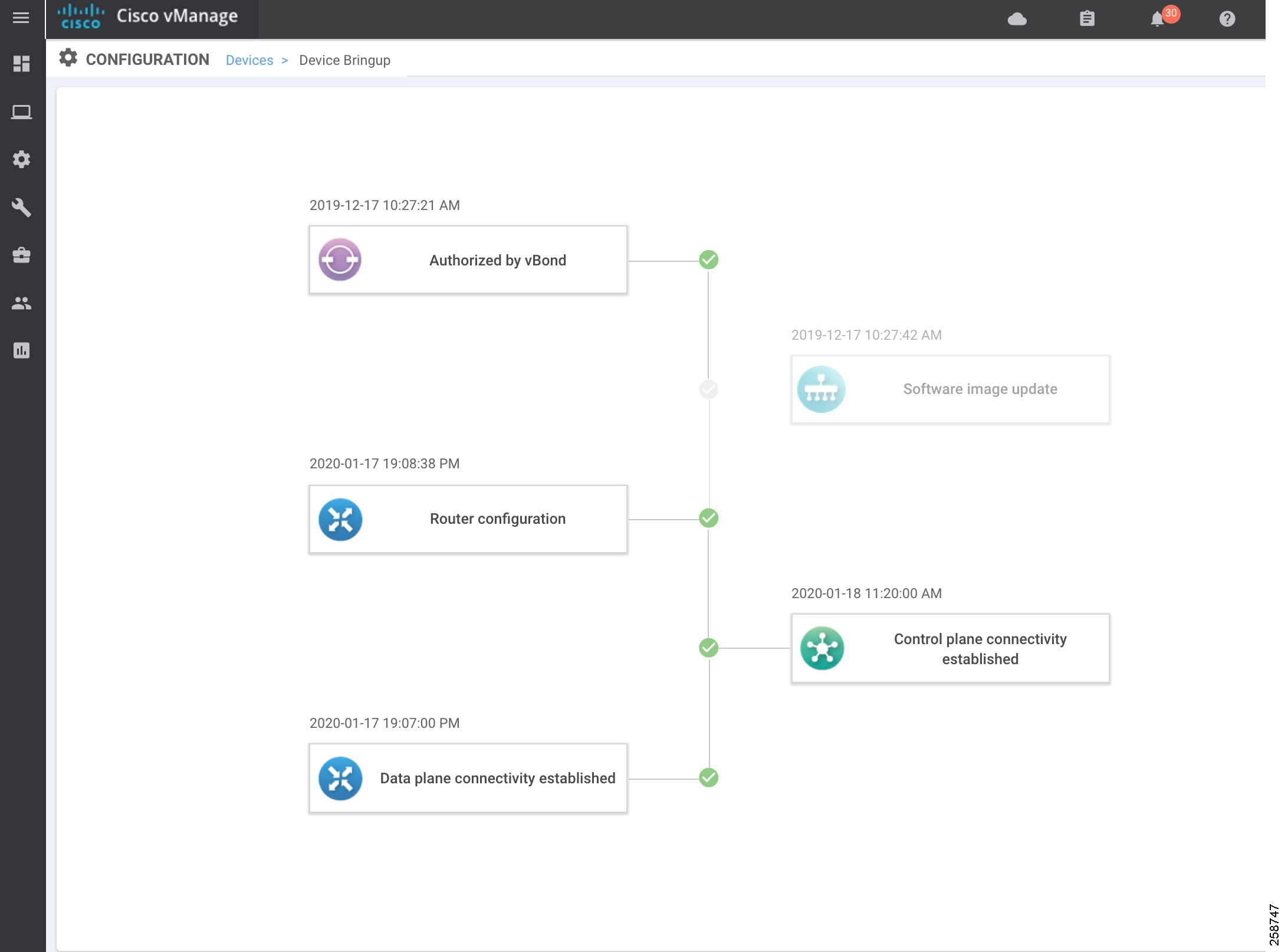Screen dimensions: 1288x952
Task: Open the Analytics chart sidebar icon
Action: (x=22, y=350)
